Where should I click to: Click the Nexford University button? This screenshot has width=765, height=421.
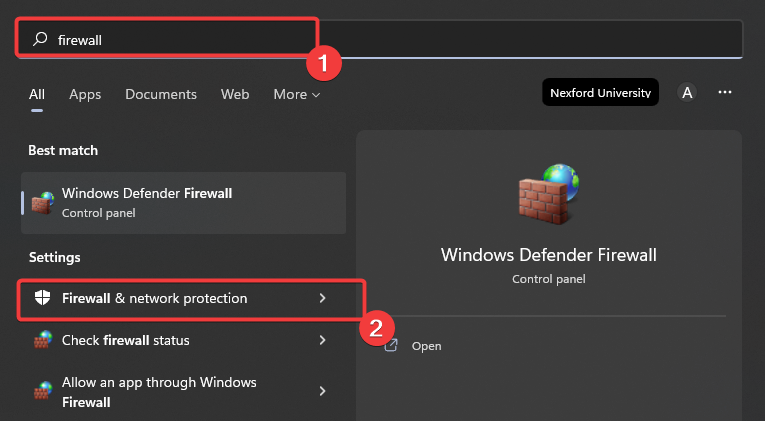[x=601, y=92]
